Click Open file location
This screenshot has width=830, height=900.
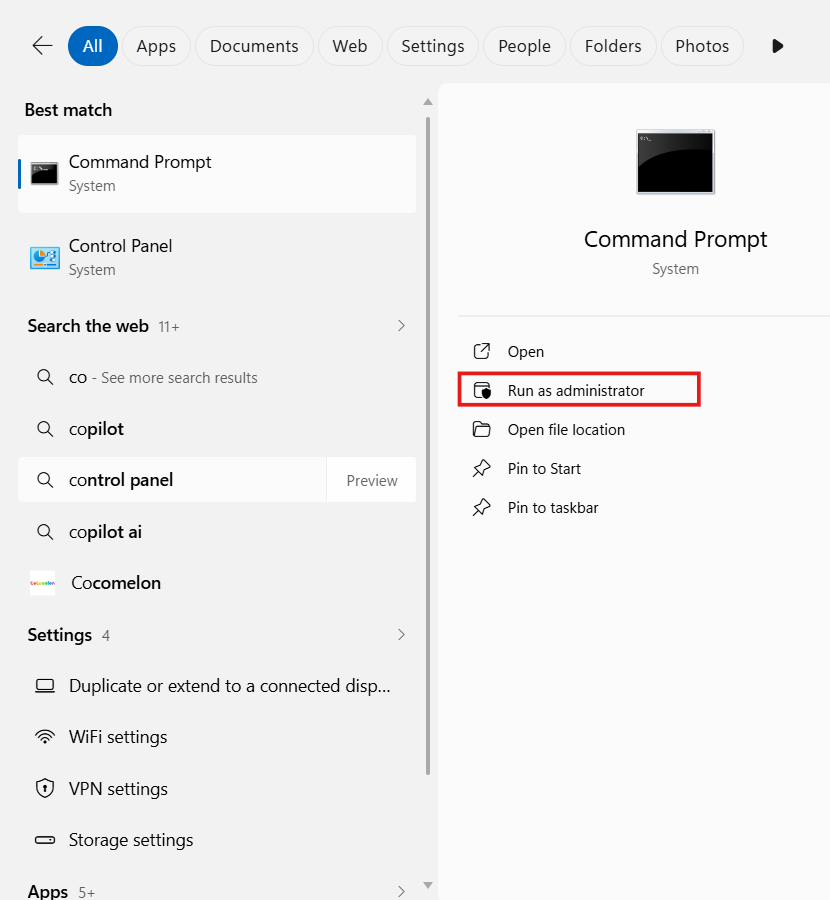coord(643,429)
